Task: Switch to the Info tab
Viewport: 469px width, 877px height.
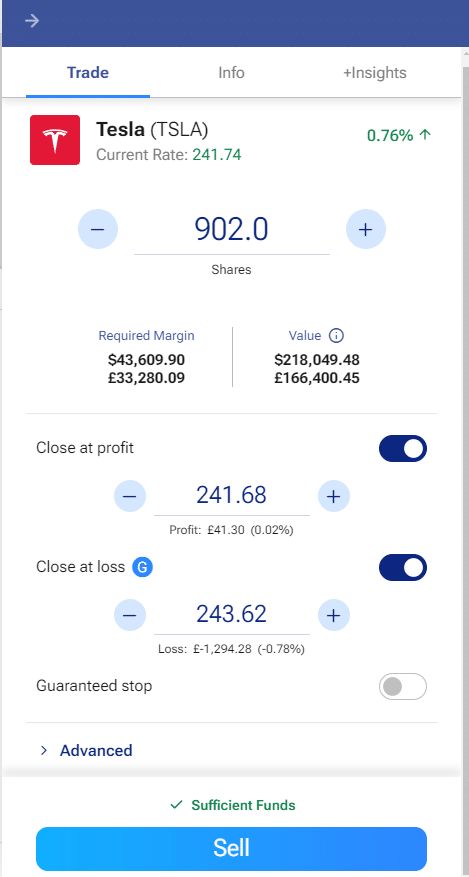Action: tap(231, 73)
